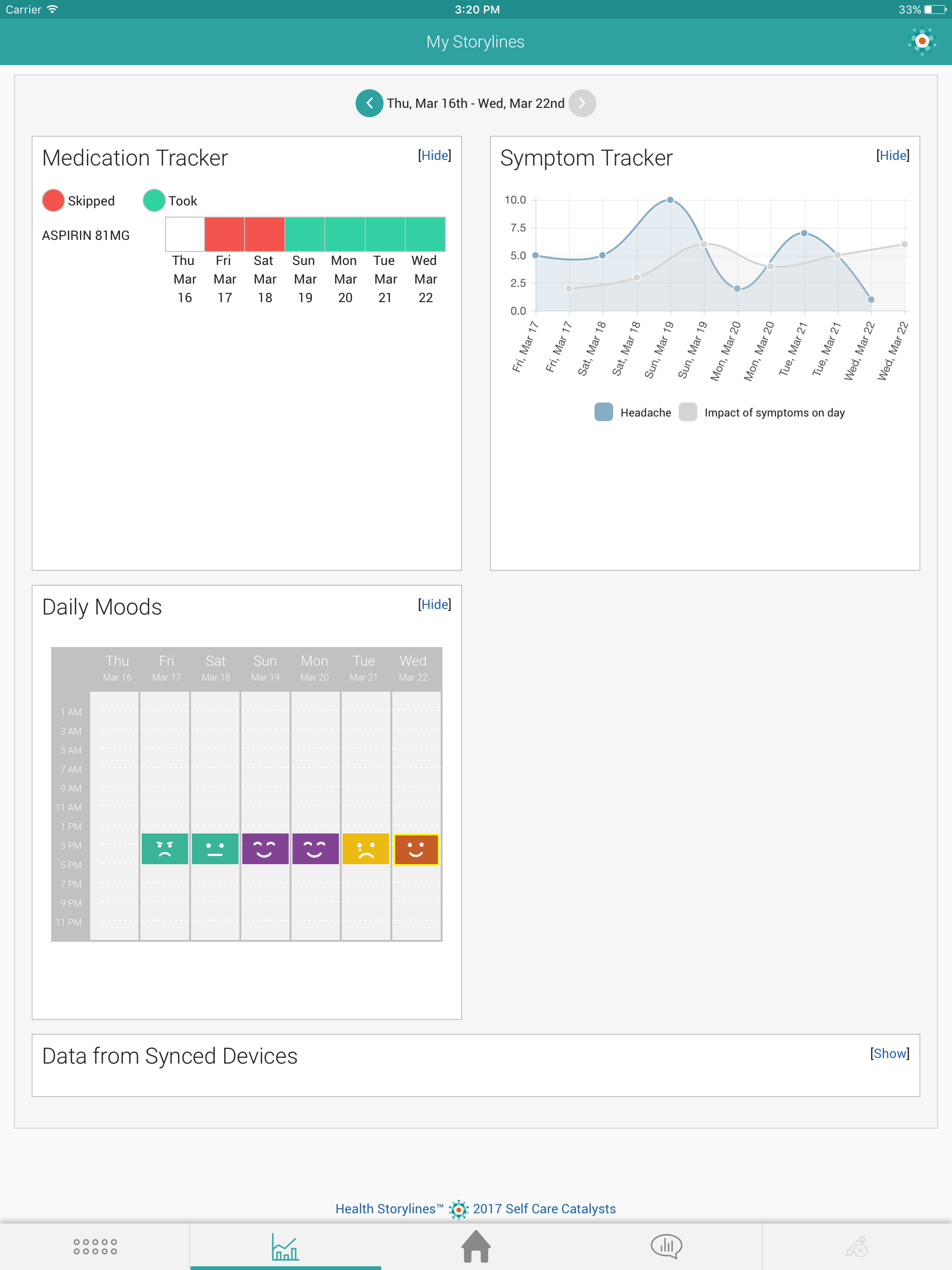Tap the pencil edit icon at bottom right

point(856,1246)
